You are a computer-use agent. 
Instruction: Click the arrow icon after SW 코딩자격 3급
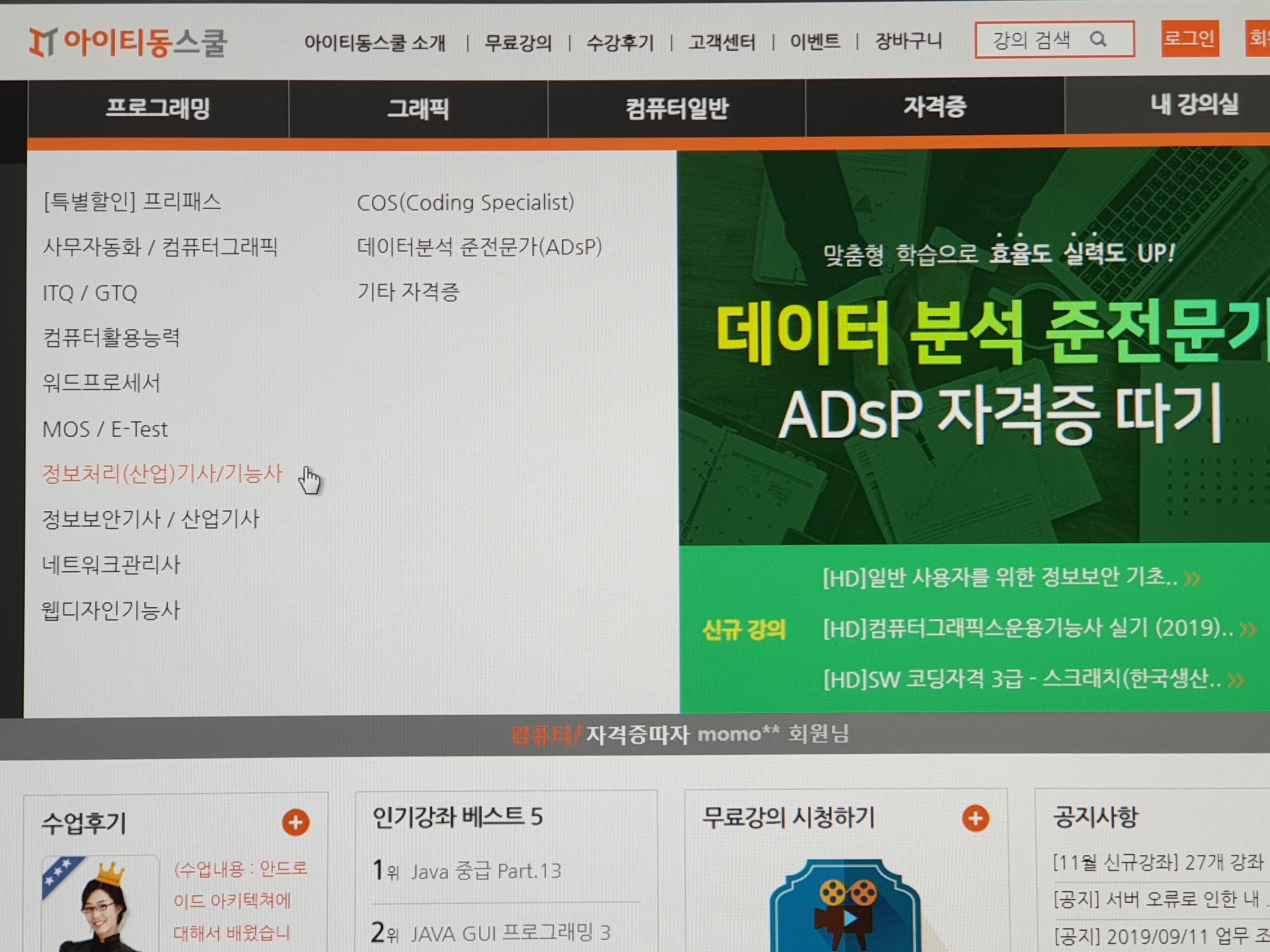click(1236, 681)
